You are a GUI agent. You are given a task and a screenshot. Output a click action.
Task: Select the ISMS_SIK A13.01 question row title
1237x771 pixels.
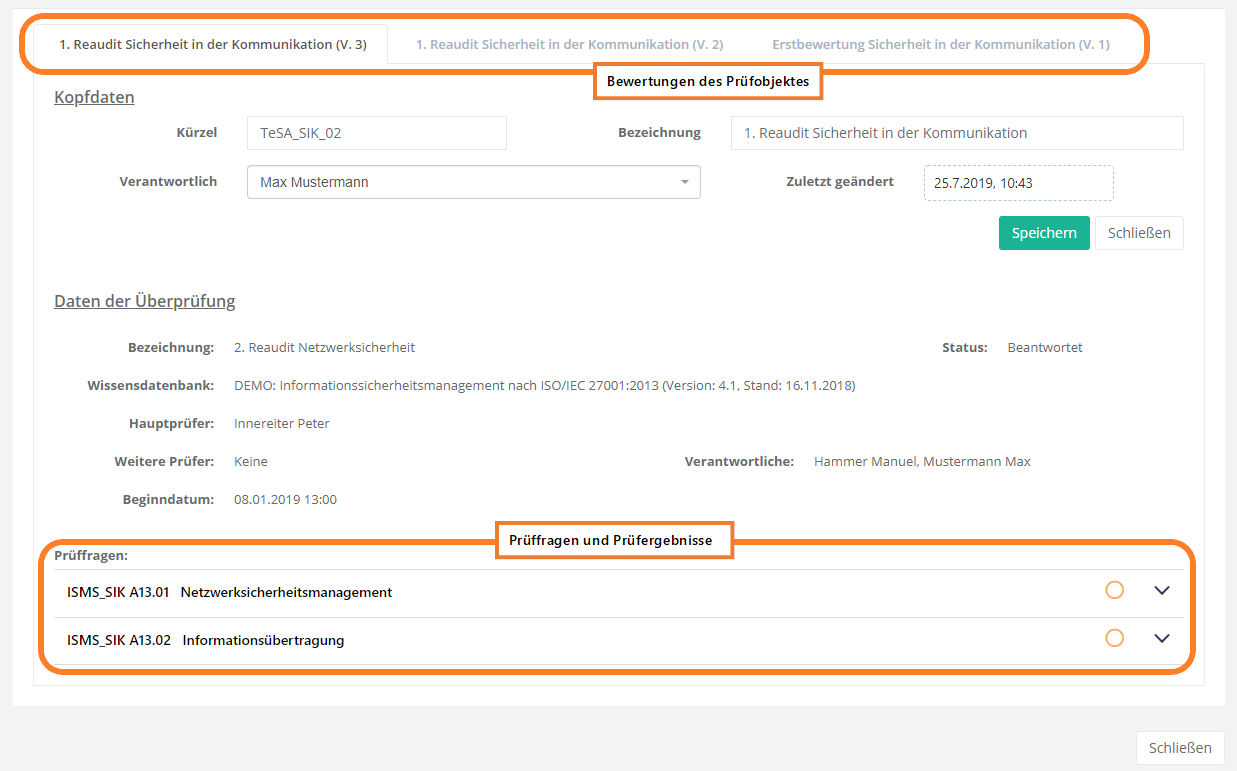click(230, 592)
